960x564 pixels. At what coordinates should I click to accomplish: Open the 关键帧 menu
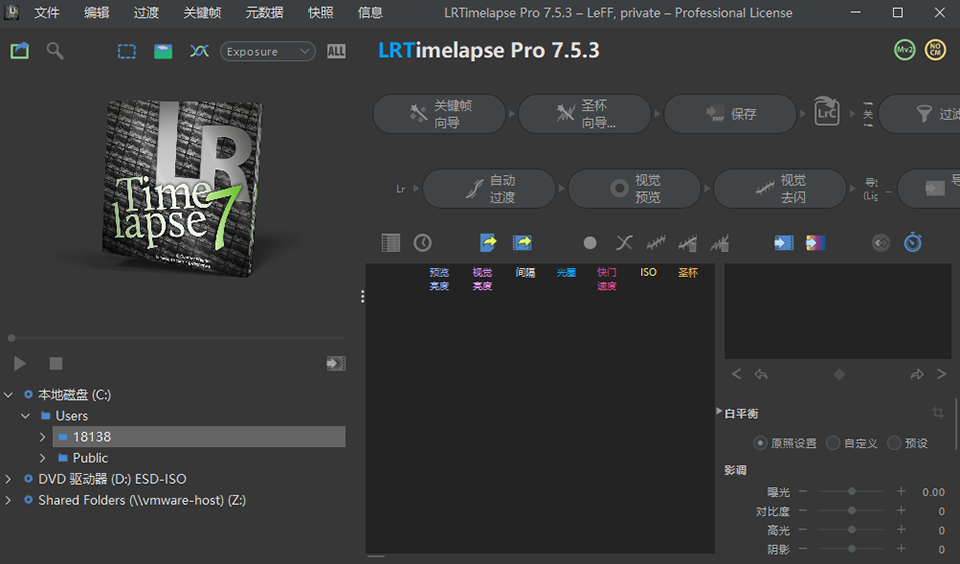(202, 12)
